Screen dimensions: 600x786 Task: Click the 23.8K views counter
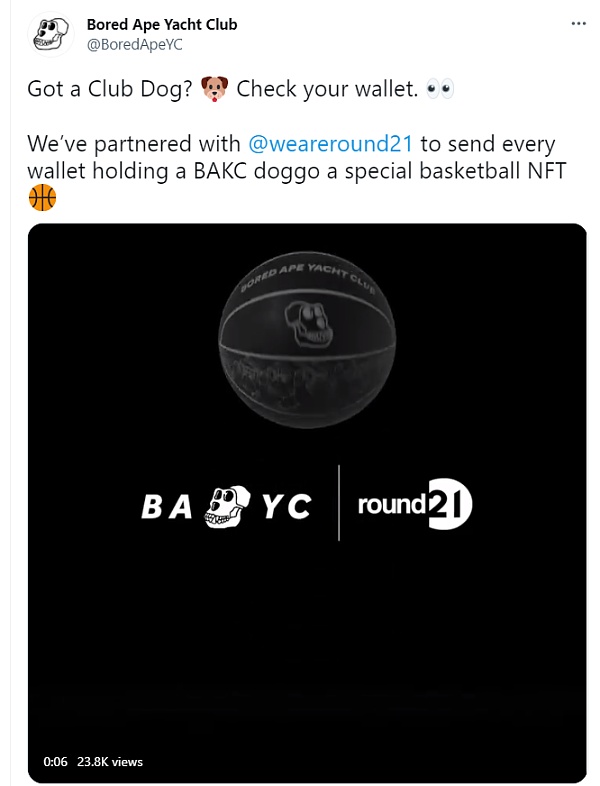pyautogui.click(x=110, y=762)
